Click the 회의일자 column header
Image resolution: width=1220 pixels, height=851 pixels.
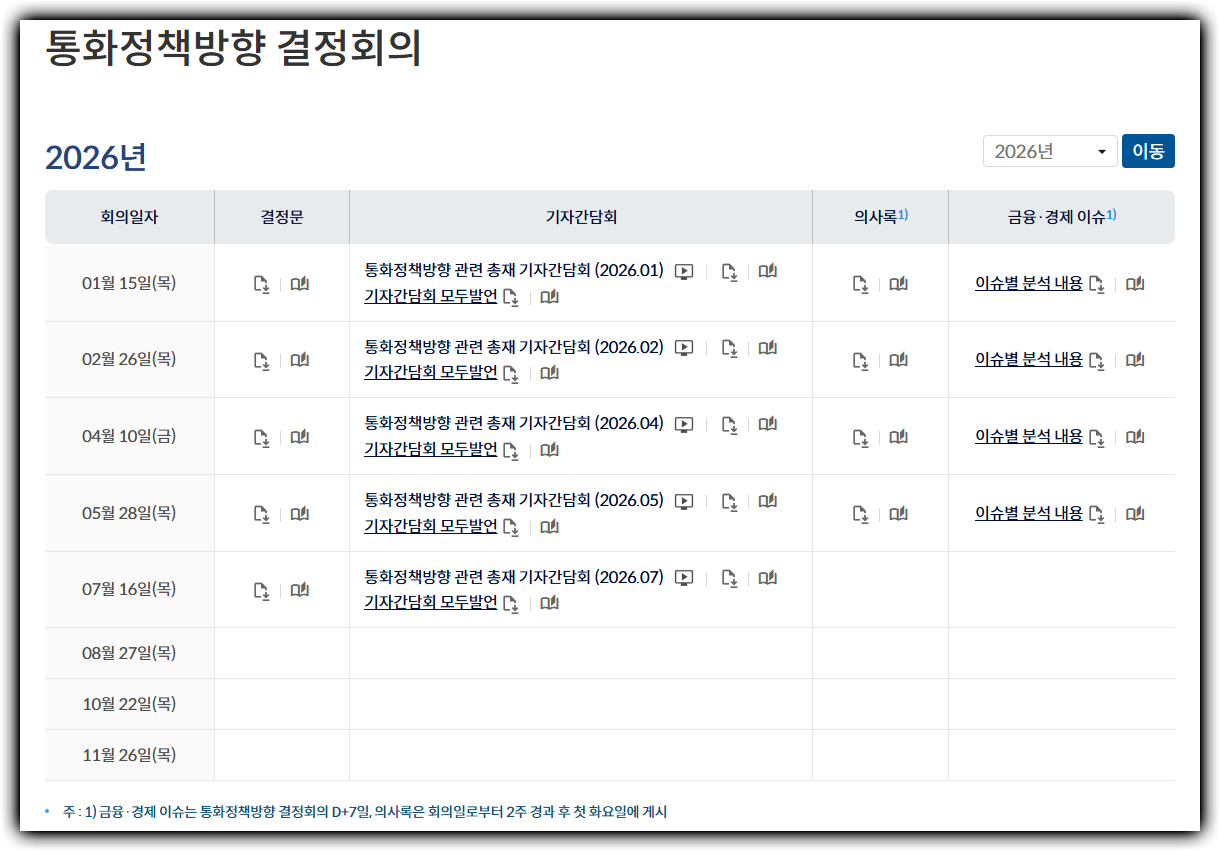pos(129,217)
